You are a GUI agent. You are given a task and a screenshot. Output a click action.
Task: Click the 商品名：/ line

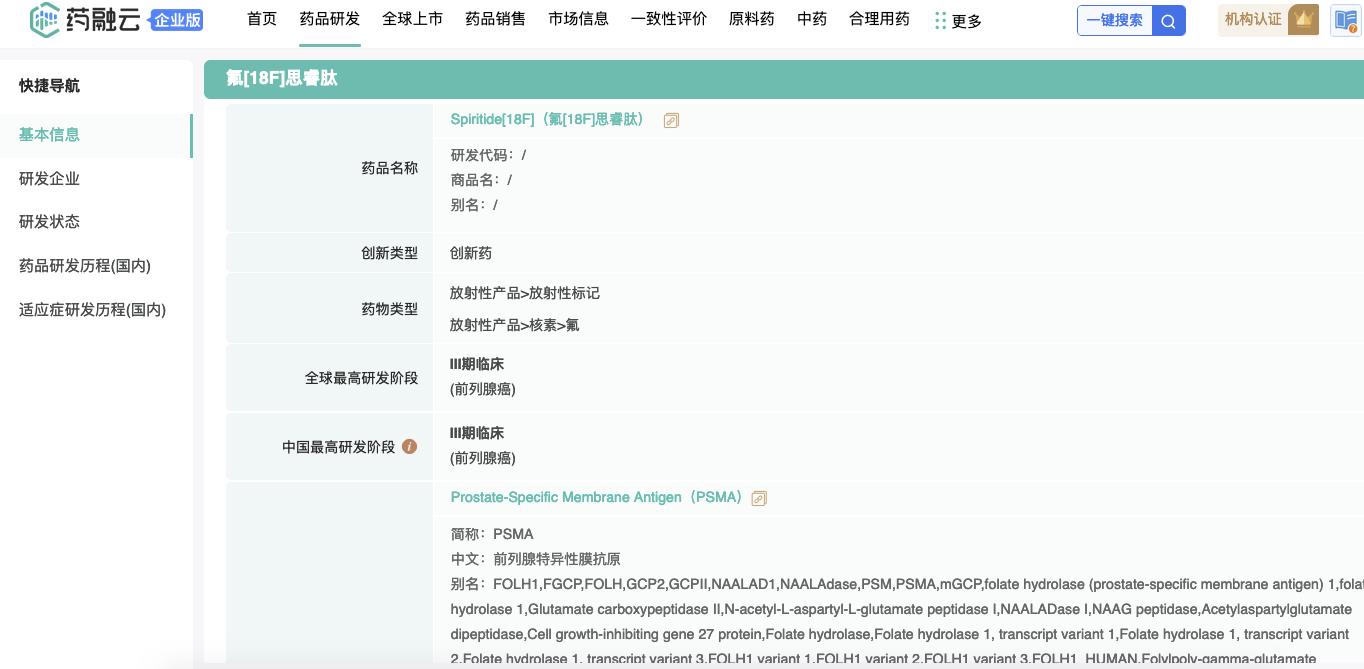tap(482, 180)
